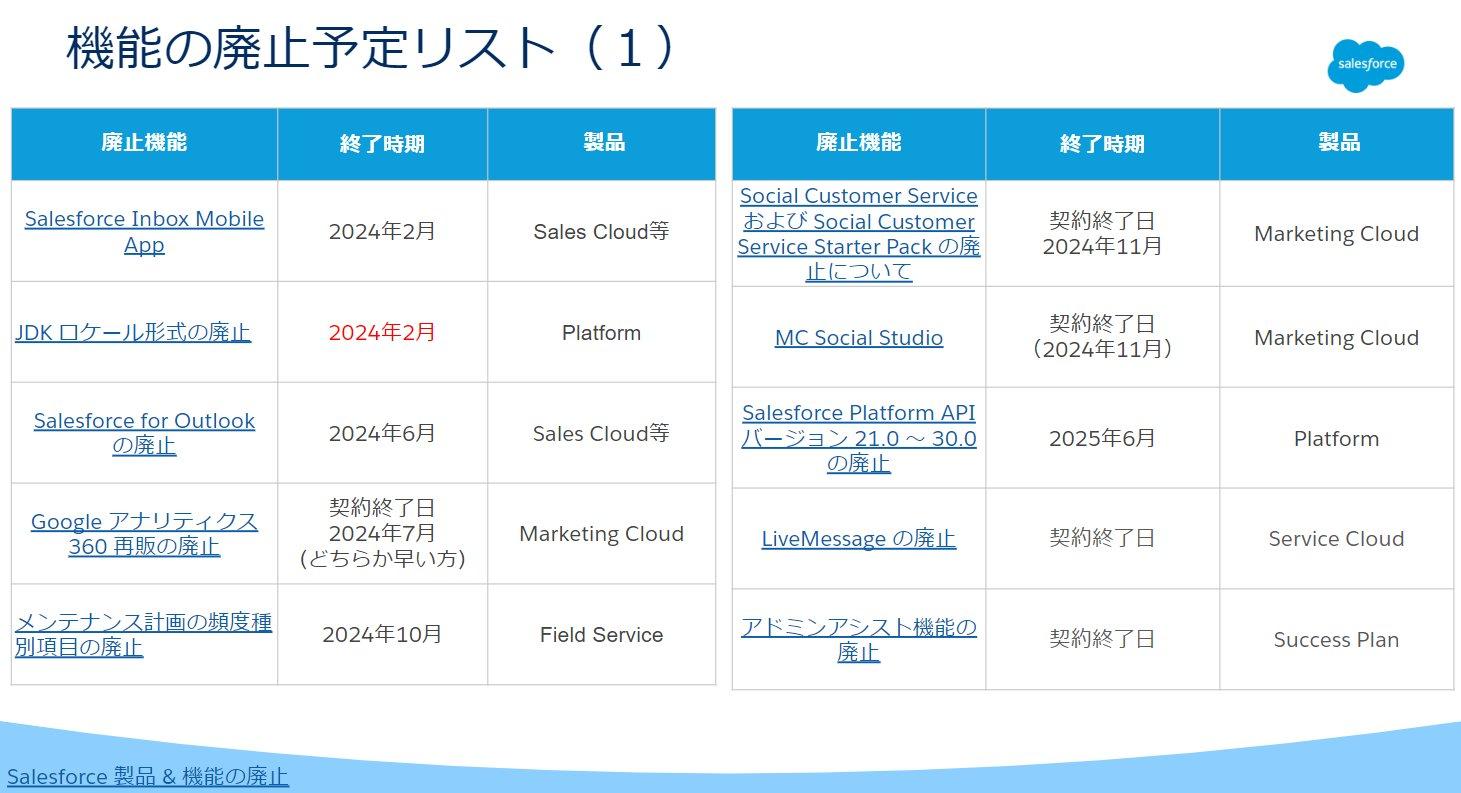Open the アドミンアシスト機能の廃止 link
Viewport: 1461px width, 793px height.
858,640
